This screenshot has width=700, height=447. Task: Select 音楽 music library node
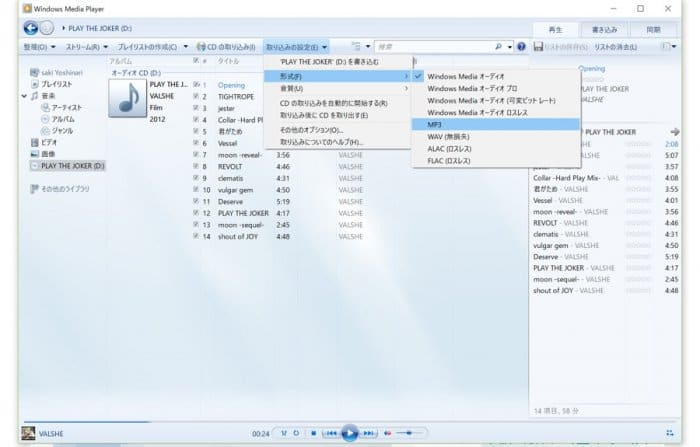click(42, 96)
